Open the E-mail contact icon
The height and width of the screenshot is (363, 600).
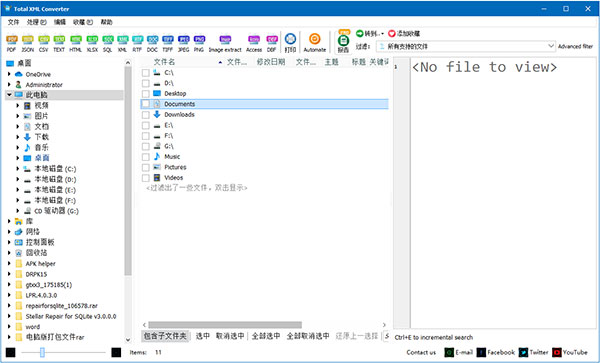(459, 352)
